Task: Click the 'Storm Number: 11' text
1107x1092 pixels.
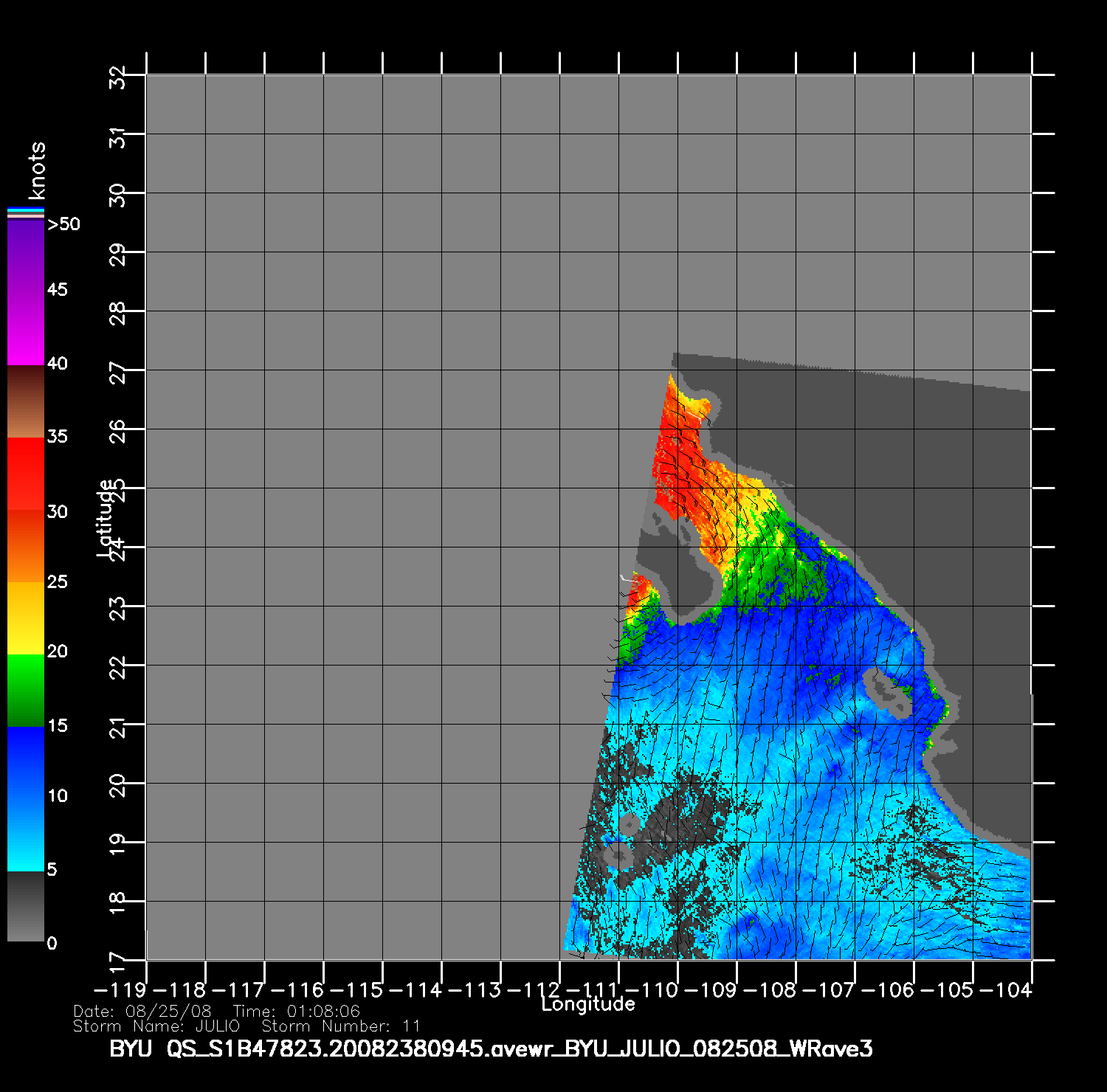Action: coord(341,1026)
